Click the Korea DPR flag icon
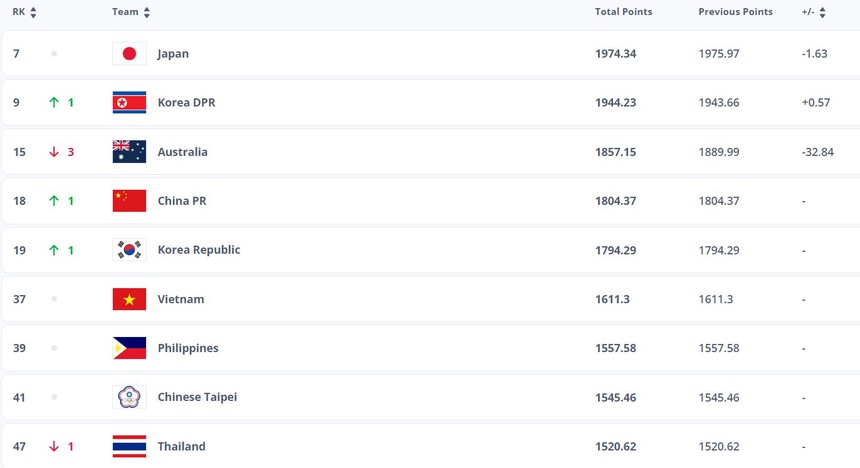Viewport: 860px width, 468px height. click(129, 103)
